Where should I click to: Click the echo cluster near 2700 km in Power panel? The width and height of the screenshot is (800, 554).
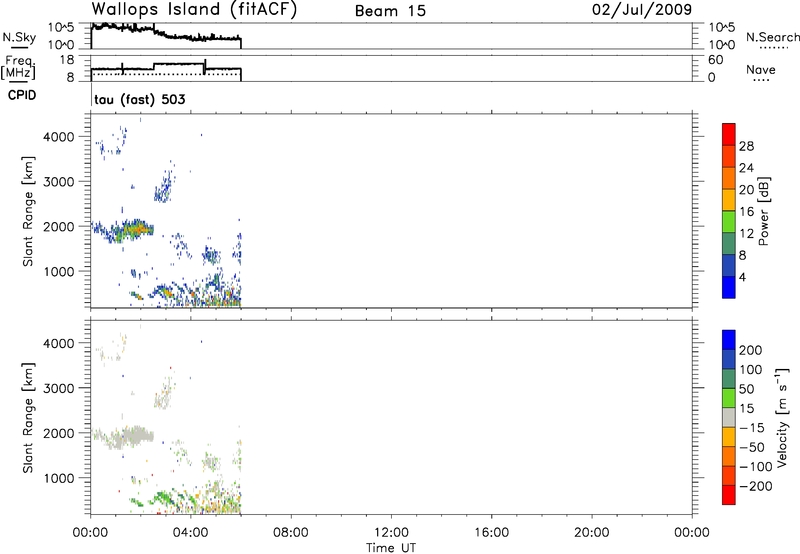(163, 189)
